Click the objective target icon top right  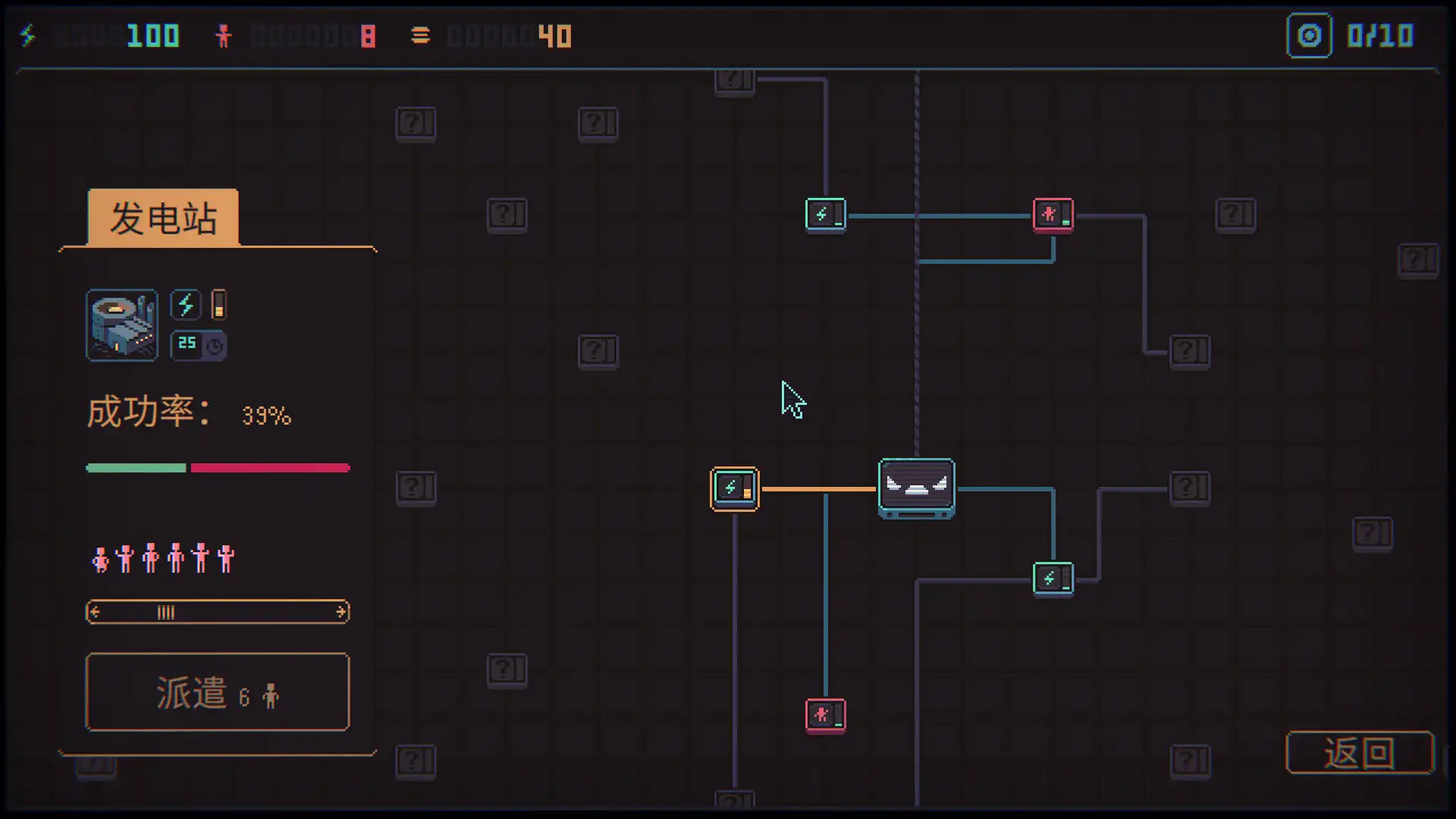coord(1309,36)
